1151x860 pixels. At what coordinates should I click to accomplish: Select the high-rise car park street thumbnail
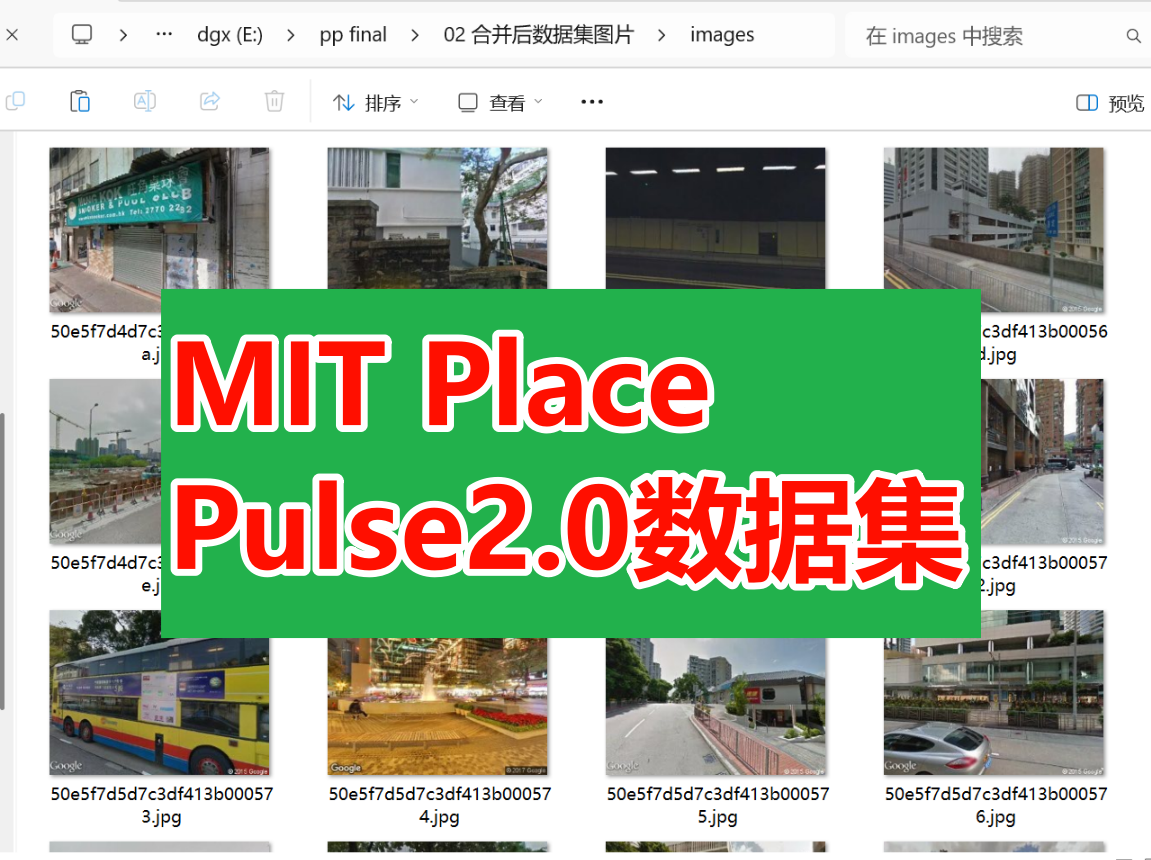[993, 230]
